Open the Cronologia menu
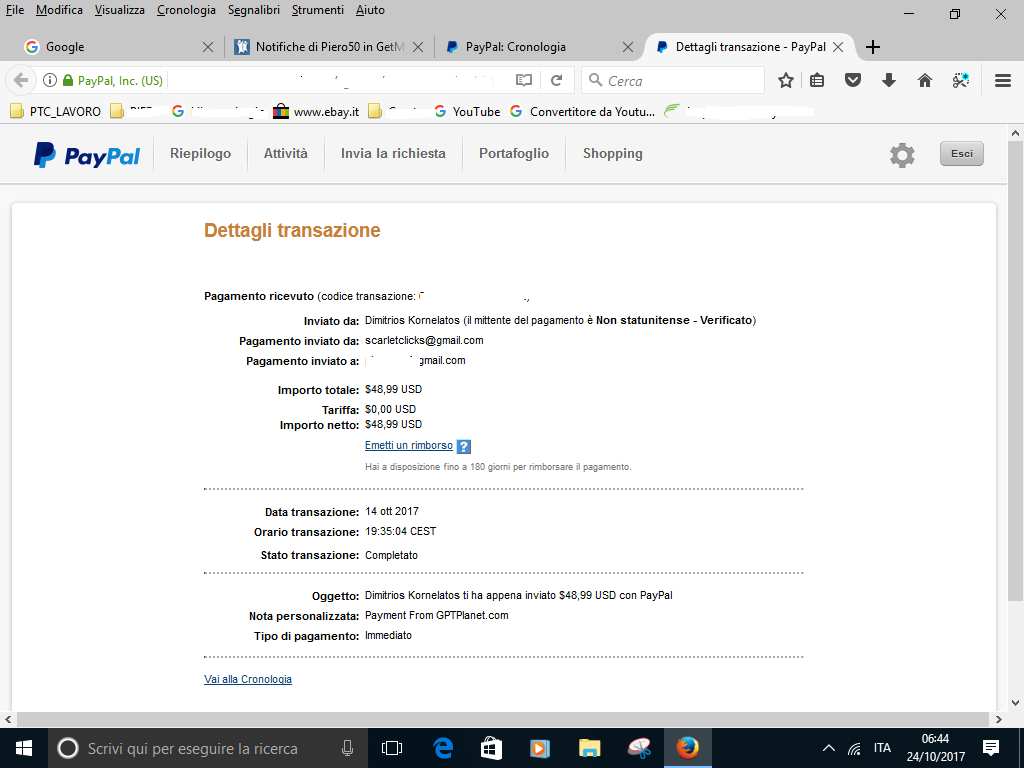Viewport: 1024px width, 768px height. 186,10
